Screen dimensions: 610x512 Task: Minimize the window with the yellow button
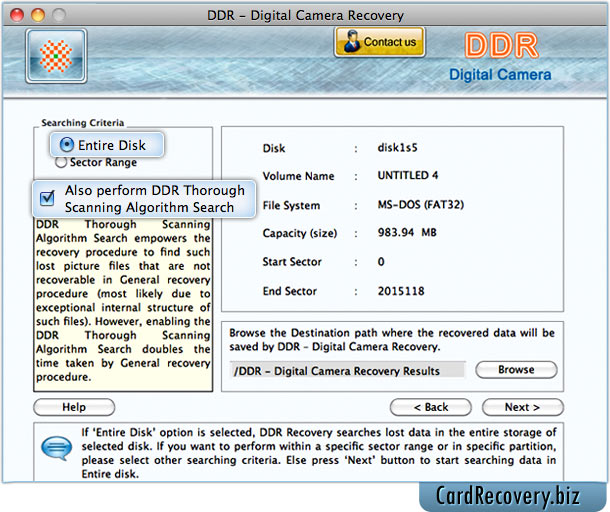(38, 15)
